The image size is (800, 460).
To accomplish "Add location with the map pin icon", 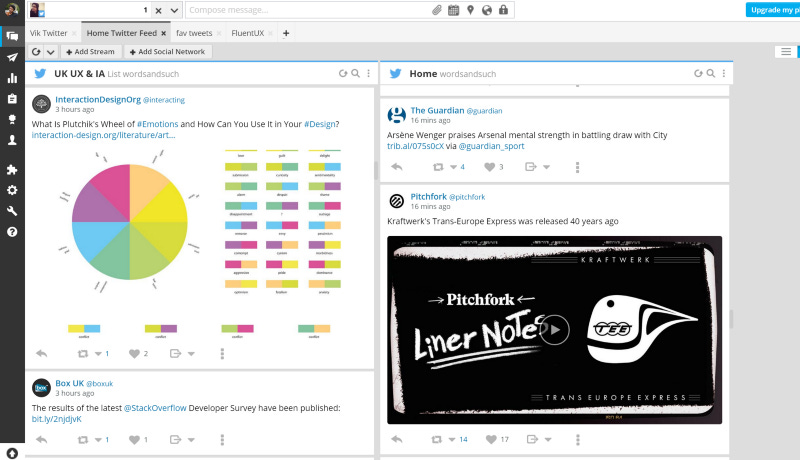I will click(470, 10).
